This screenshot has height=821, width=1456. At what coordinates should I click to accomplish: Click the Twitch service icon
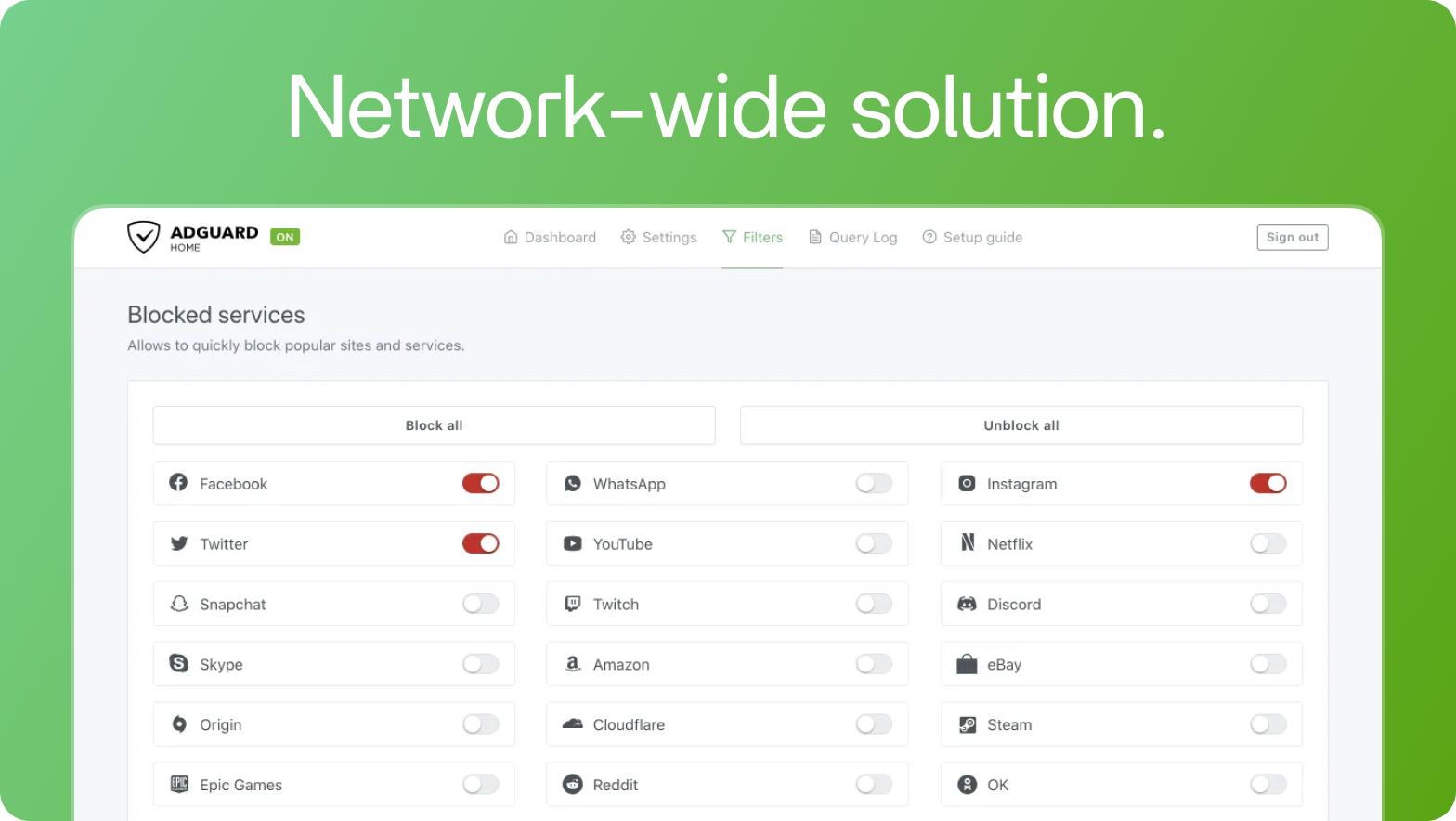pos(573,604)
